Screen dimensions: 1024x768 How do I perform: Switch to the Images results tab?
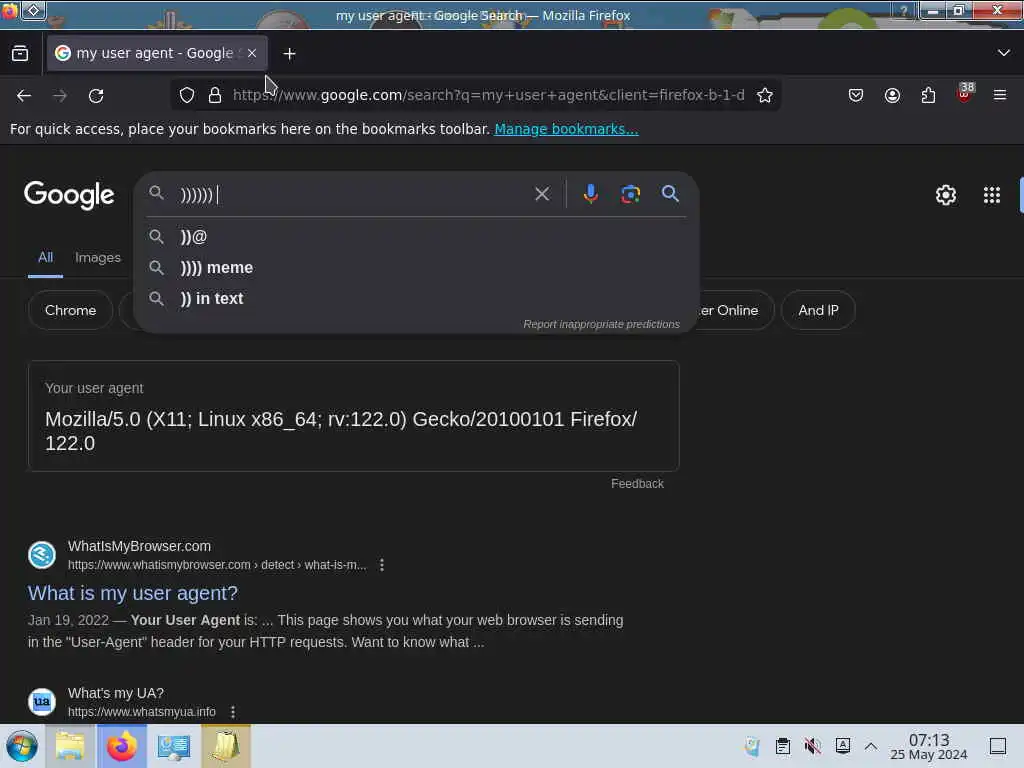pos(98,257)
